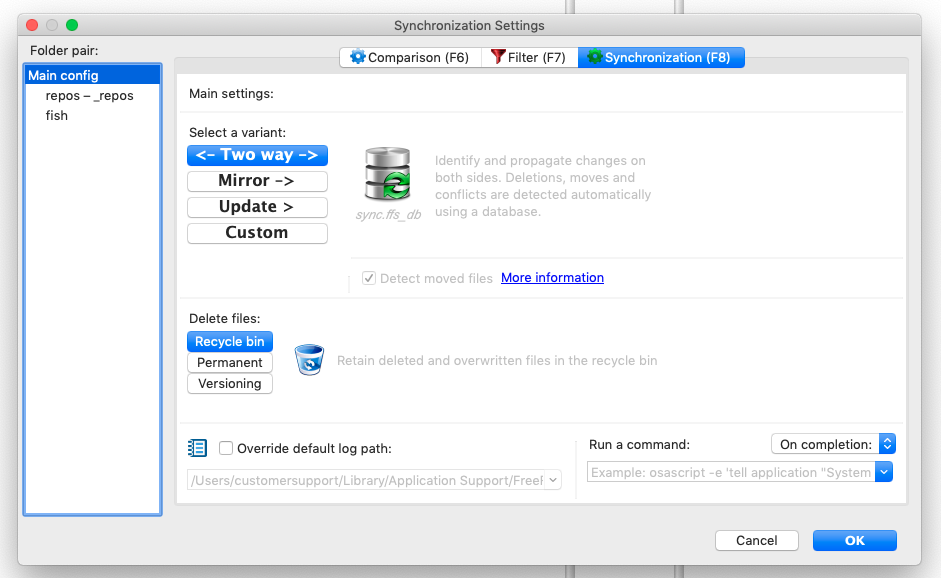
Task: Click the green gear Synchronization icon
Action: 594,57
